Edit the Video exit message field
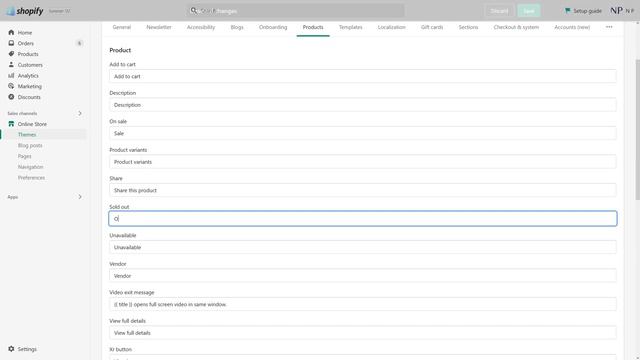This screenshot has width=640, height=360. coord(362,304)
